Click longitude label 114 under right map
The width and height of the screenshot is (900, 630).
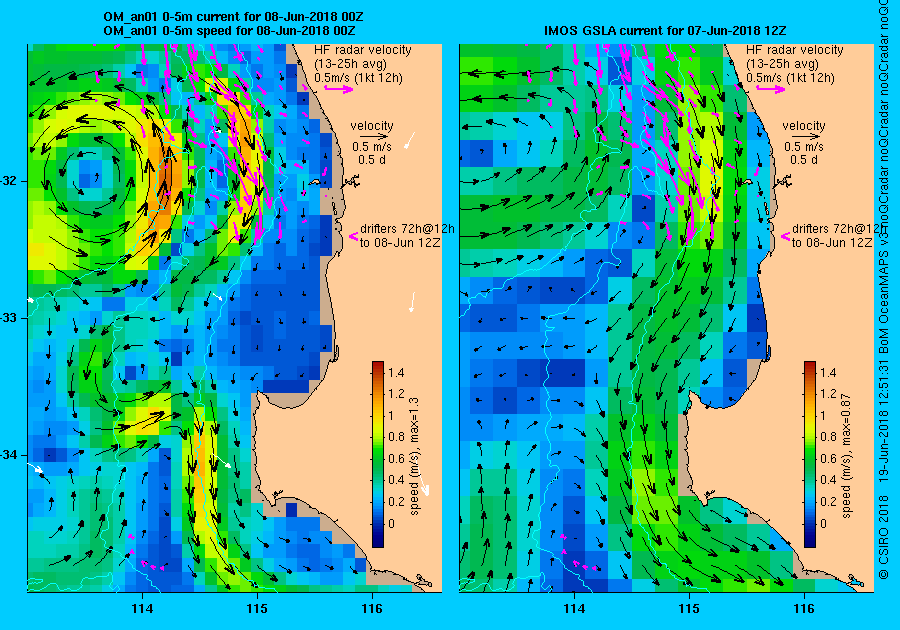pos(574,609)
